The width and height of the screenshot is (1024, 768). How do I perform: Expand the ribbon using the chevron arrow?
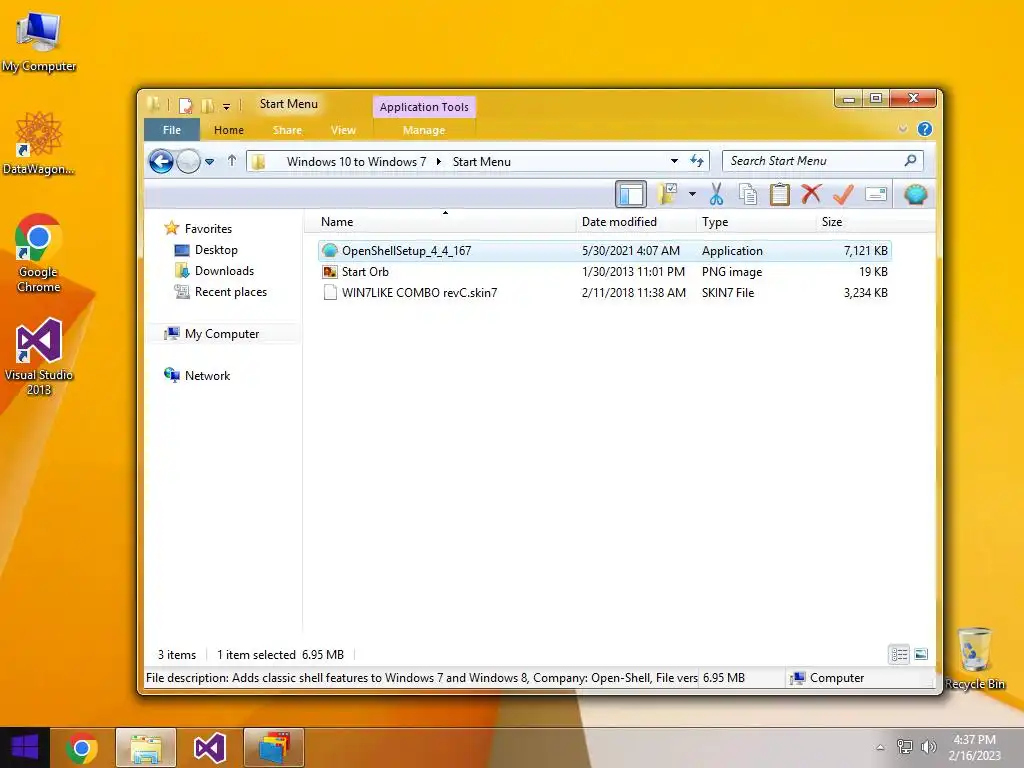coord(903,129)
